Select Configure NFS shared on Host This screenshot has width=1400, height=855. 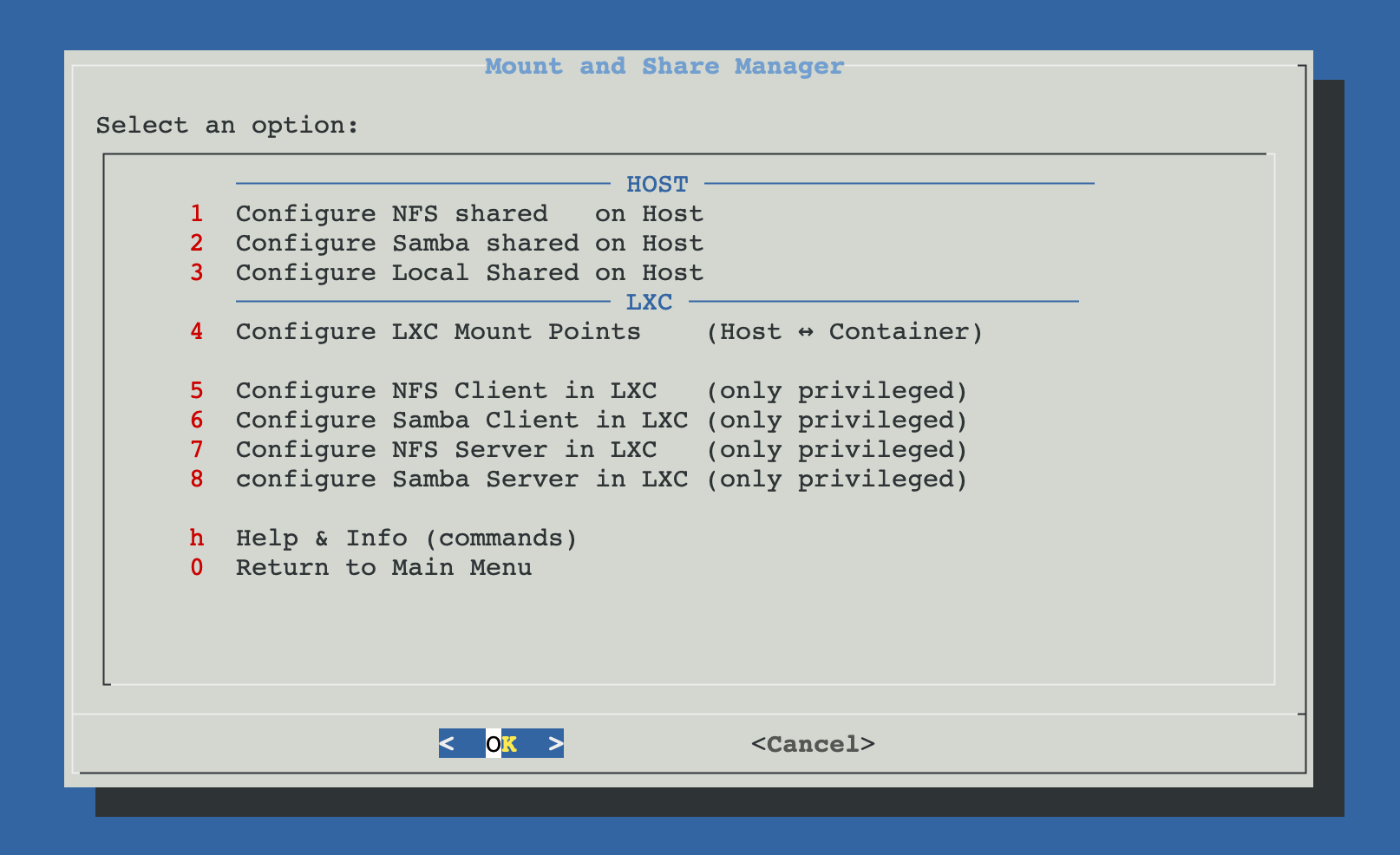(468, 214)
